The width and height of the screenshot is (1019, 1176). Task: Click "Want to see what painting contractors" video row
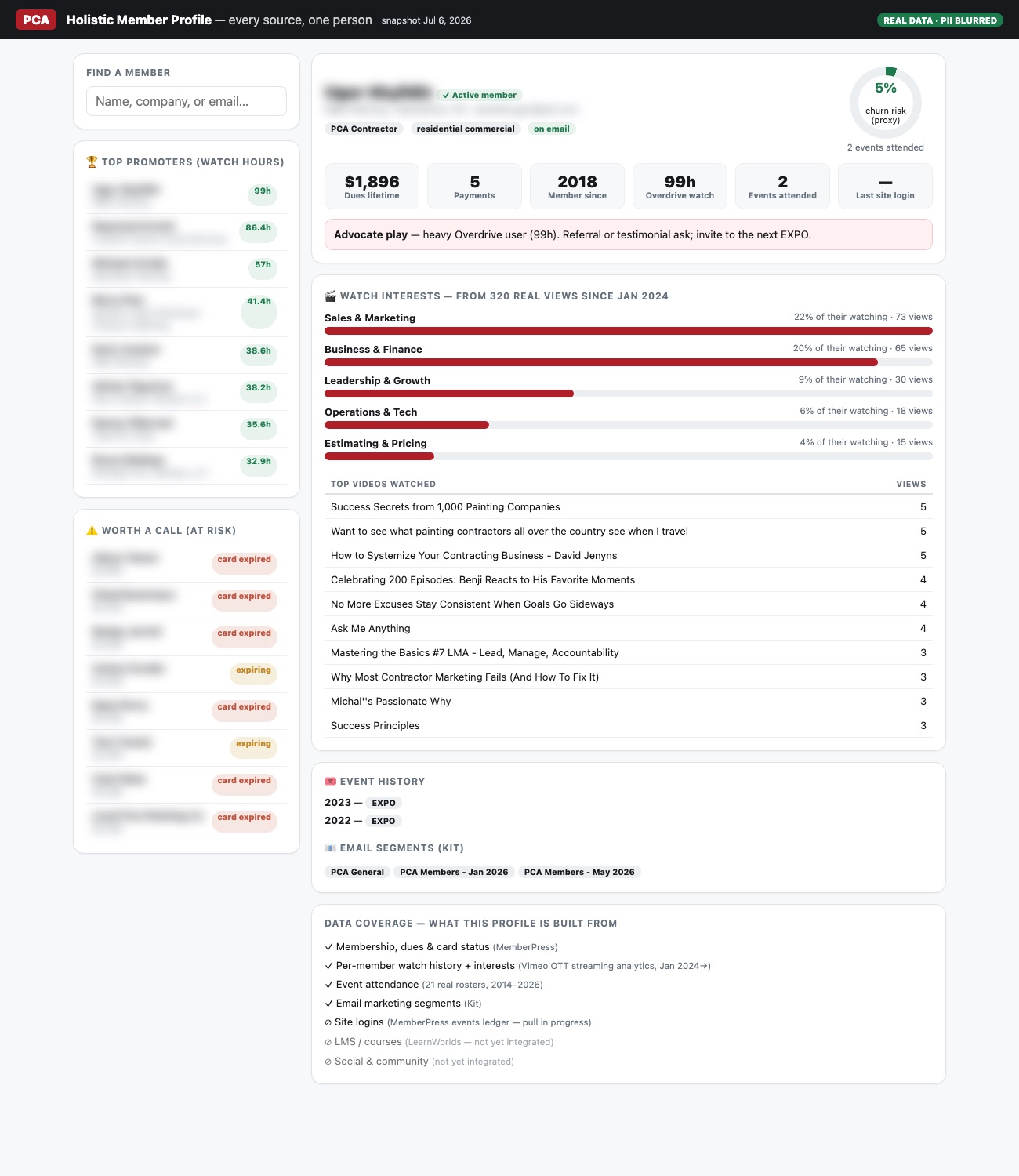629,532
